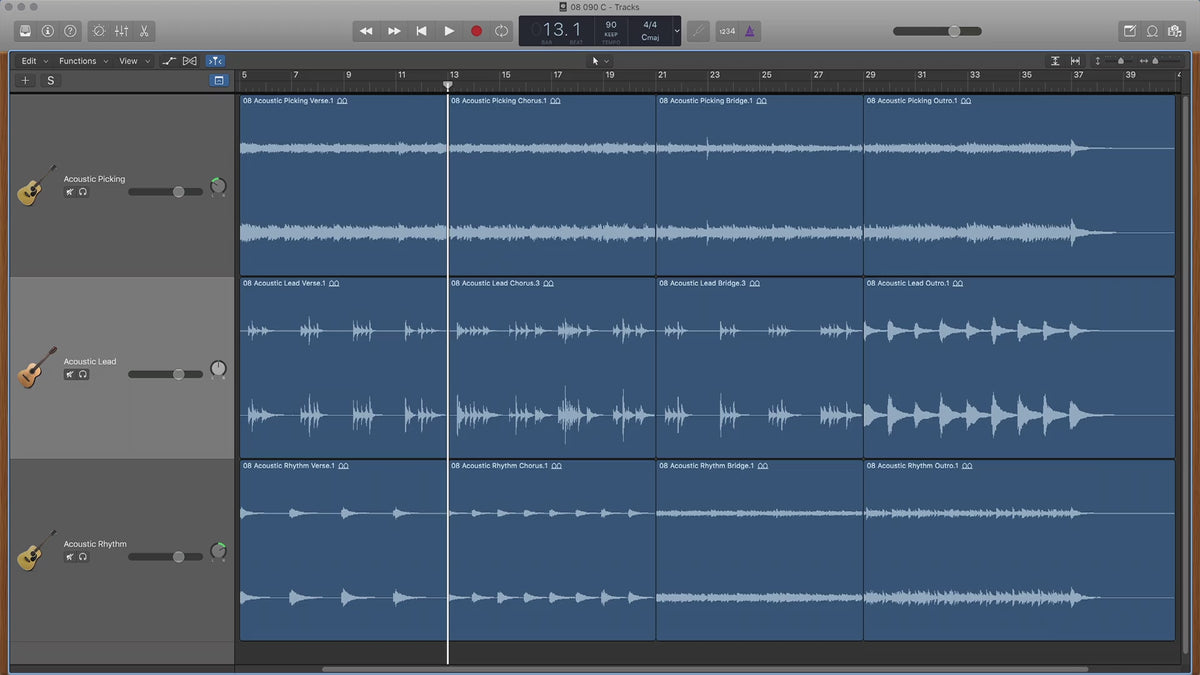The height and width of the screenshot is (675, 1200).
Task: Add a new track with plus button
Action: pos(25,81)
